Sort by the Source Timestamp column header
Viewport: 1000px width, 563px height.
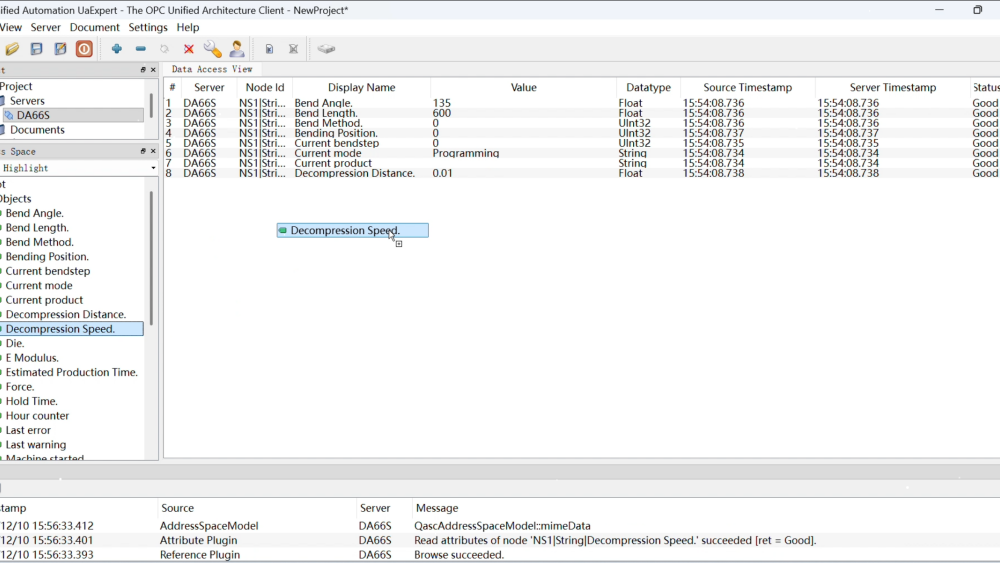747,88
